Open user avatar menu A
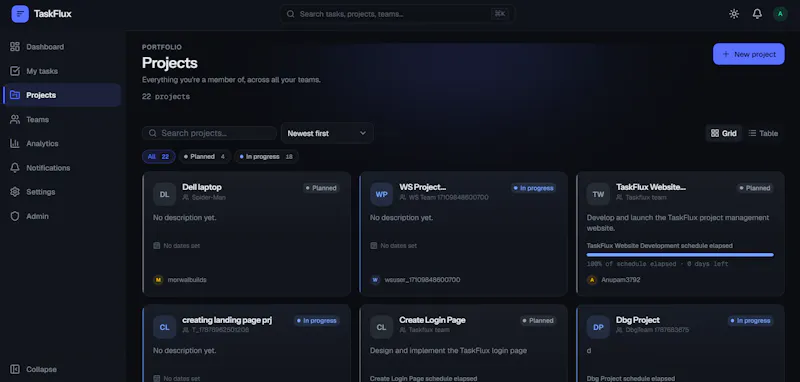This screenshot has height=382, width=800. (780, 14)
